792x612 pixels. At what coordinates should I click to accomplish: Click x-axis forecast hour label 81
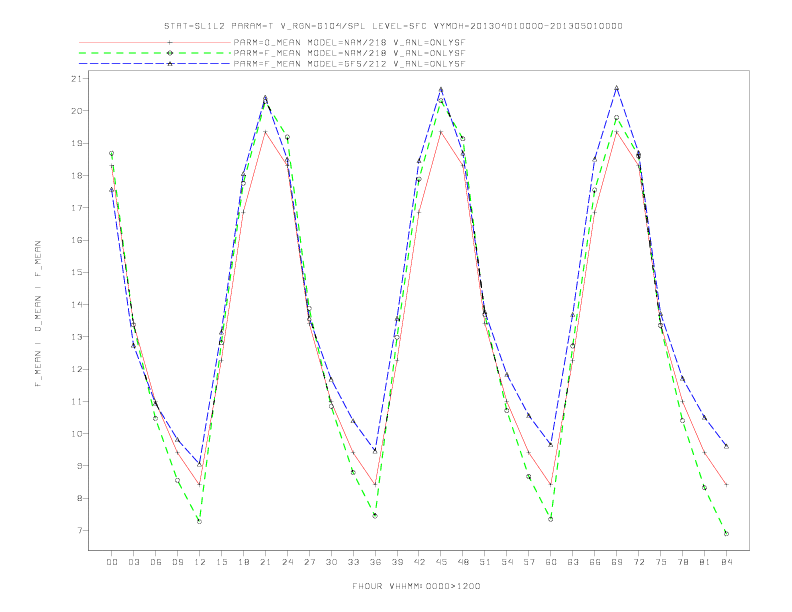point(705,562)
